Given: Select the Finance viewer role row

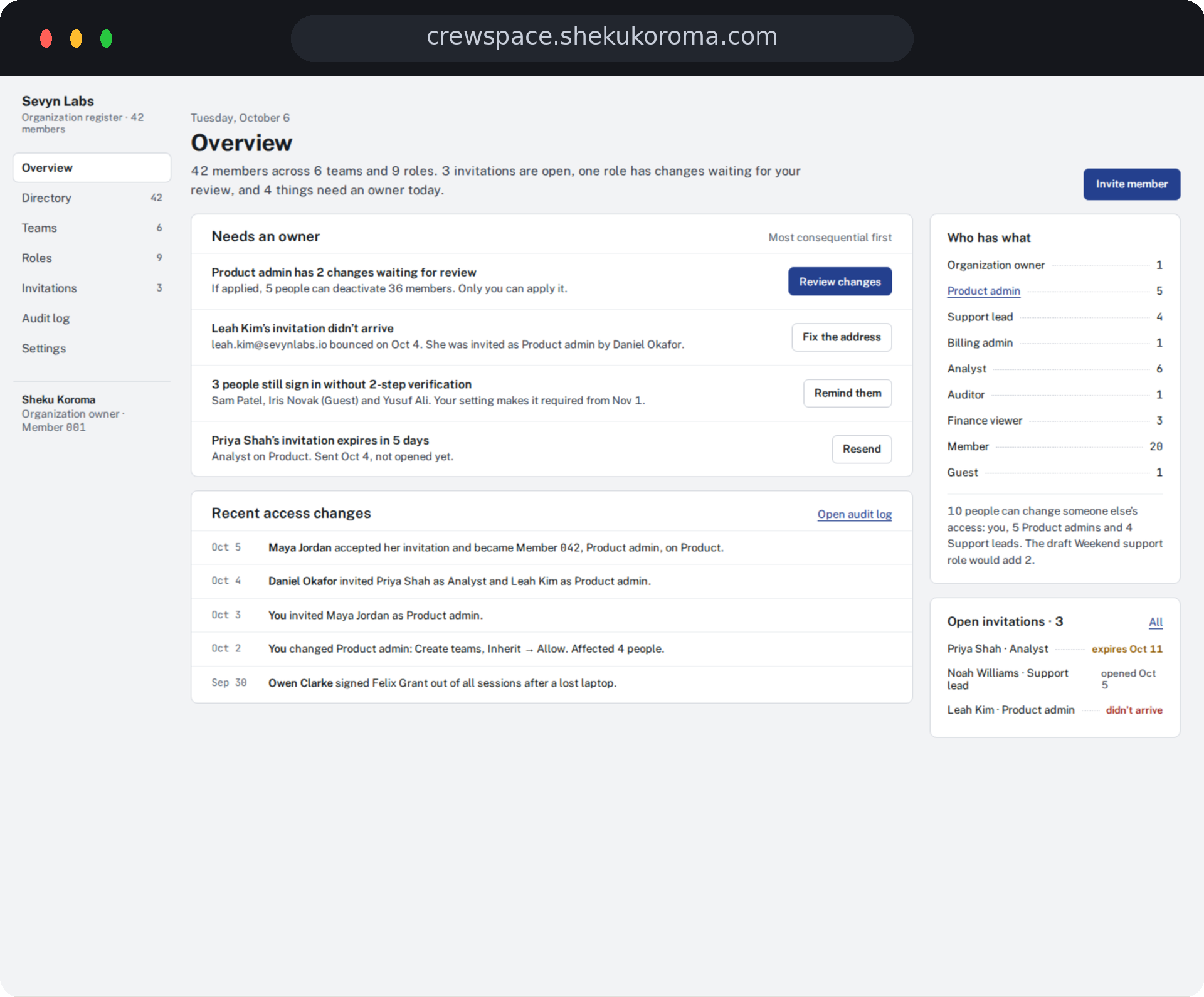Looking at the screenshot, I should point(1055,421).
